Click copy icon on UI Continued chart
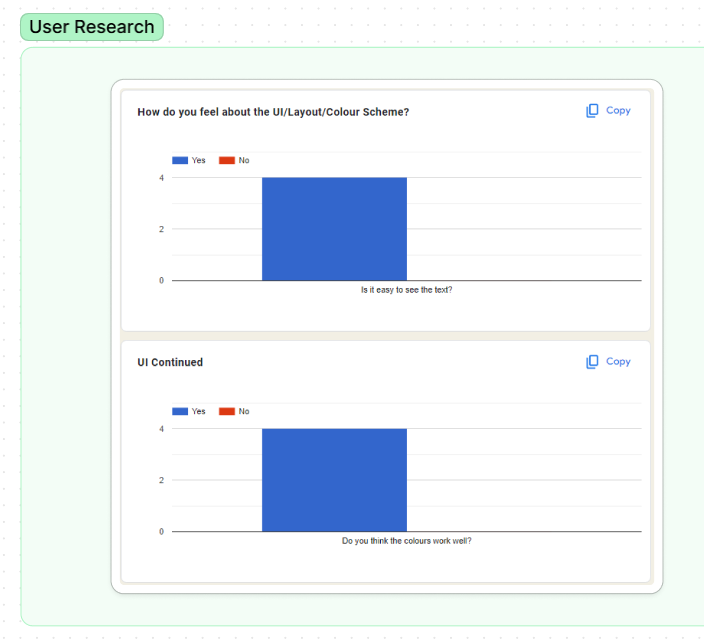Viewport: 704px width, 644px height. [592, 362]
